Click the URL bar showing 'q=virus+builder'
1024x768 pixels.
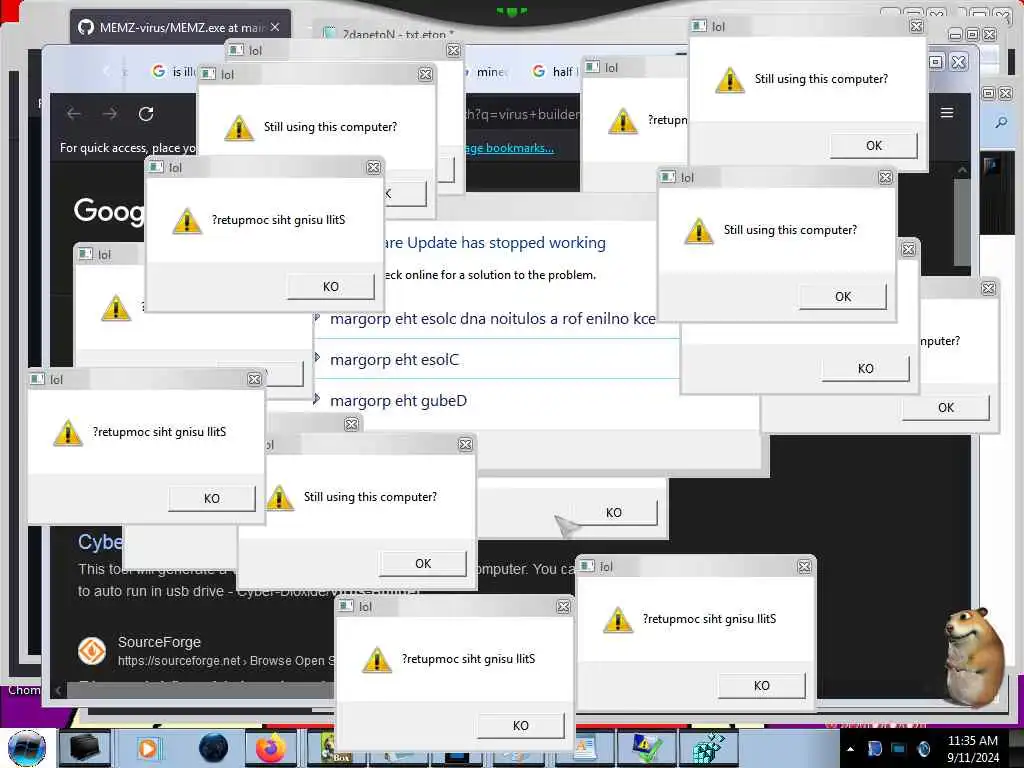pyautogui.click(x=522, y=114)
